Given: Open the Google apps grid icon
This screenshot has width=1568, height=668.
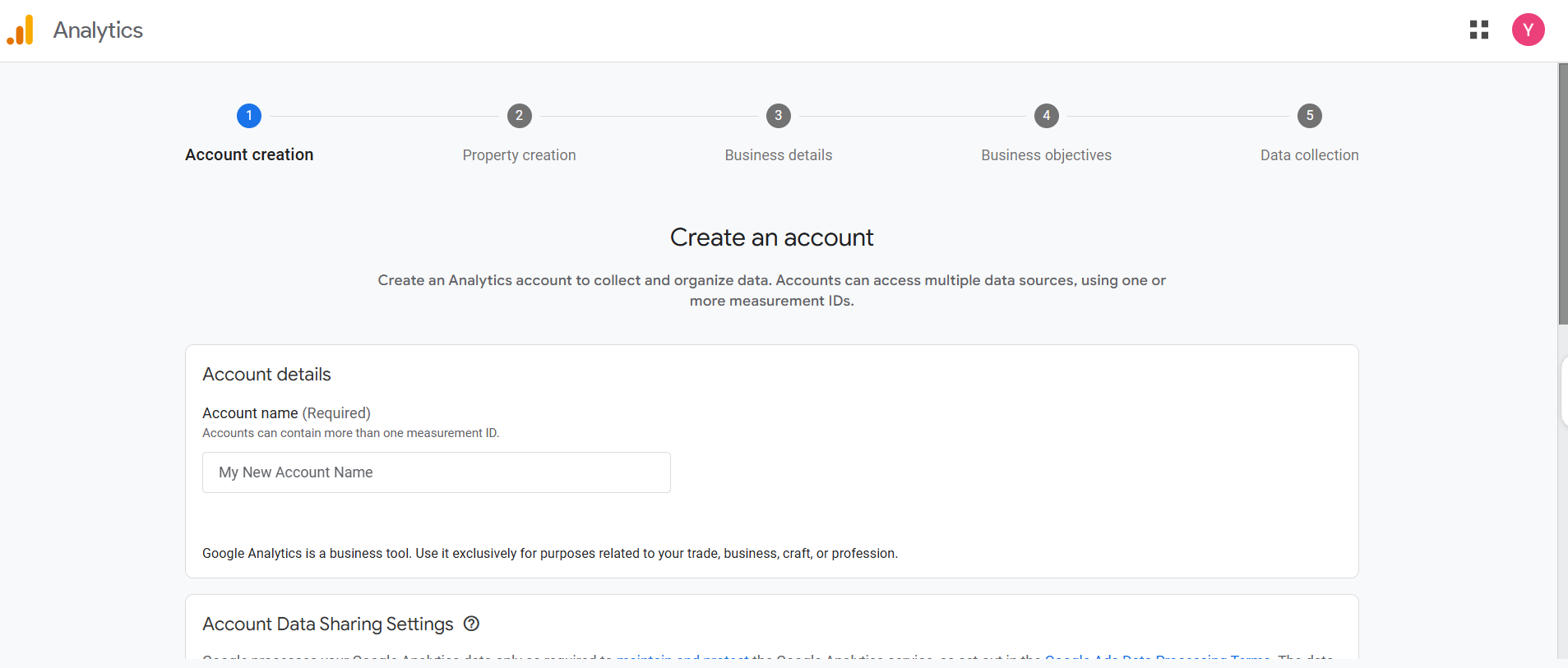Looking at the screenshot, I should [1479, 30].
